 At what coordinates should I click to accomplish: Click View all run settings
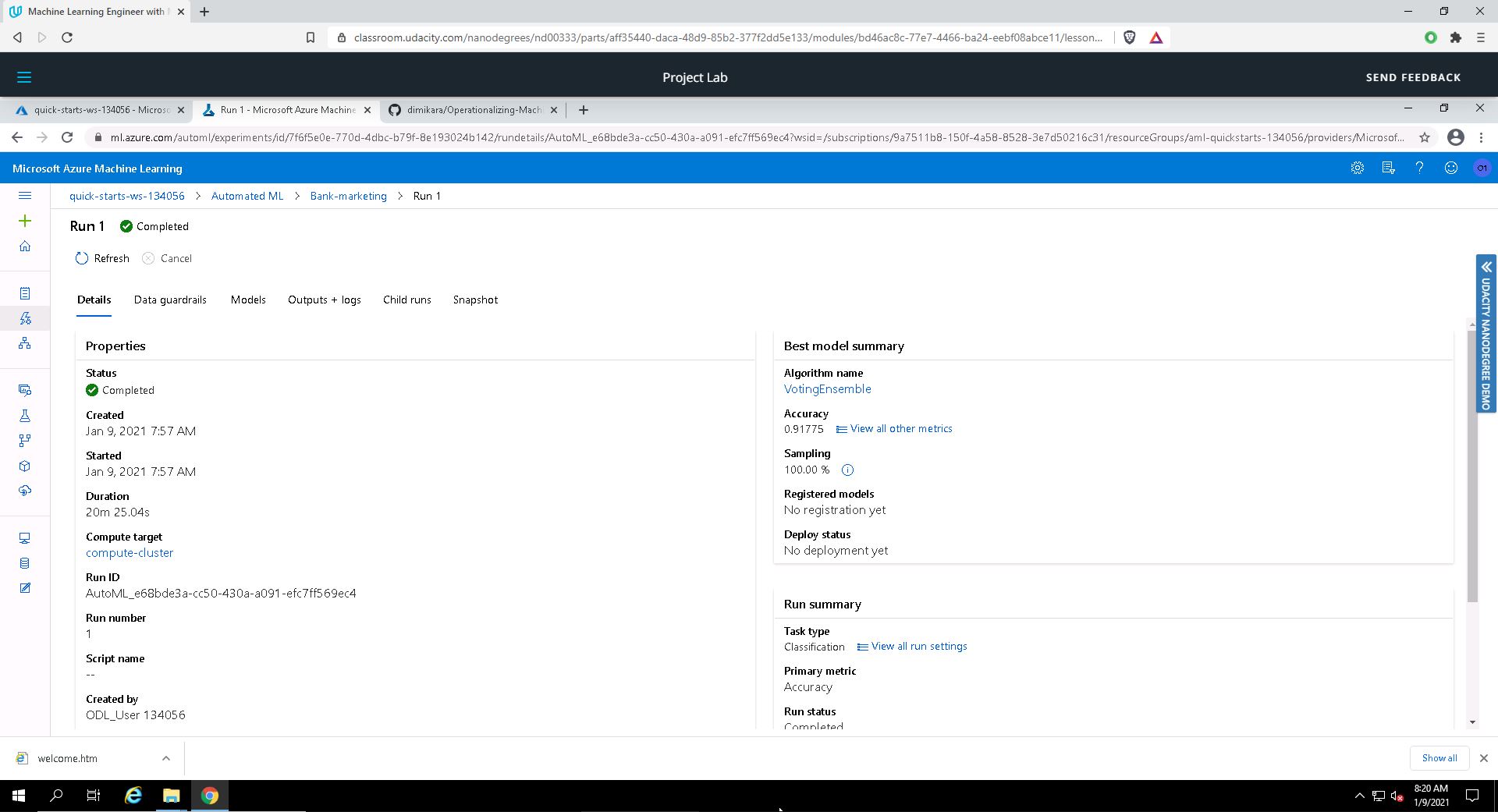912,647
